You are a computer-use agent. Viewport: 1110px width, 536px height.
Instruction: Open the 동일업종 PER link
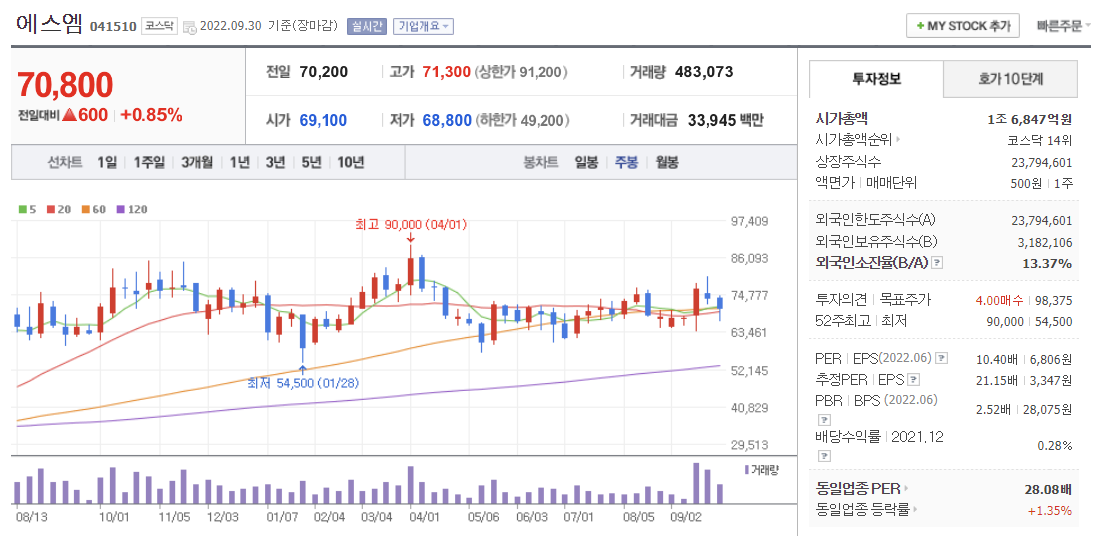coord(858,489)
